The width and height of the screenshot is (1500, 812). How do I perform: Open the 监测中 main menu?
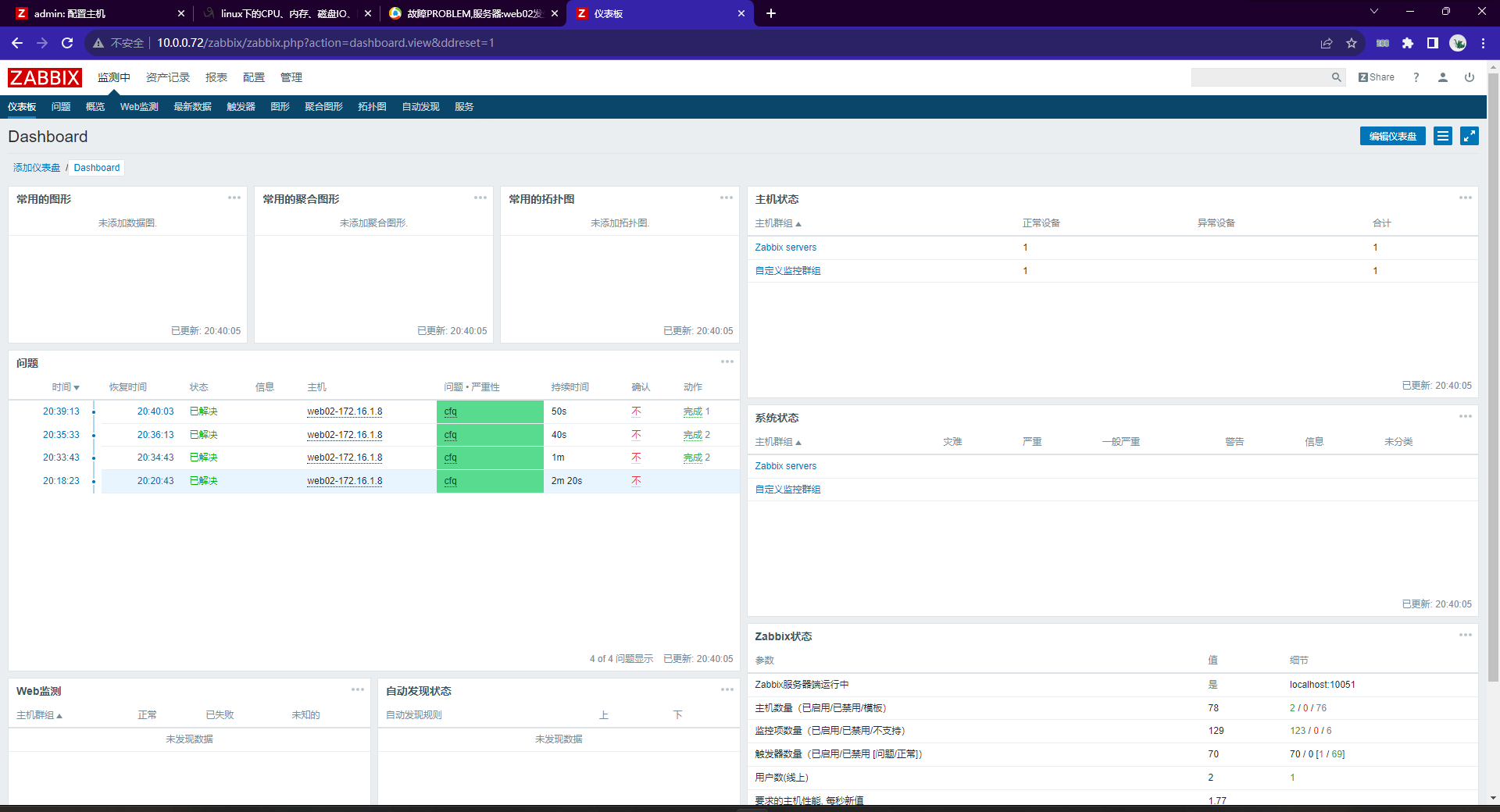(x=114, y=77)
